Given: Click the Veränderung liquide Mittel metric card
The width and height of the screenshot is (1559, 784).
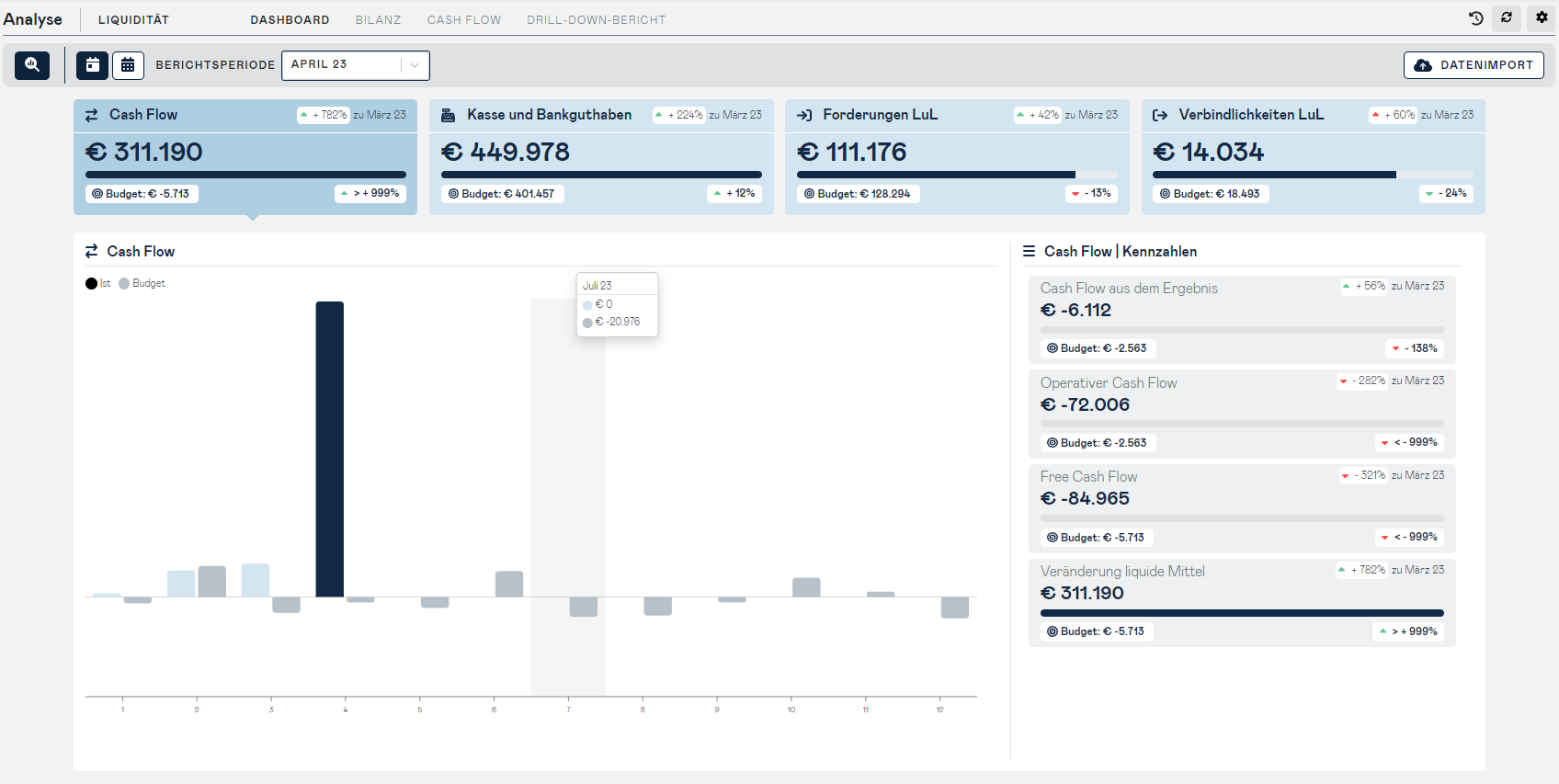Looking at the screenshot, I should tap(1242, 602).
